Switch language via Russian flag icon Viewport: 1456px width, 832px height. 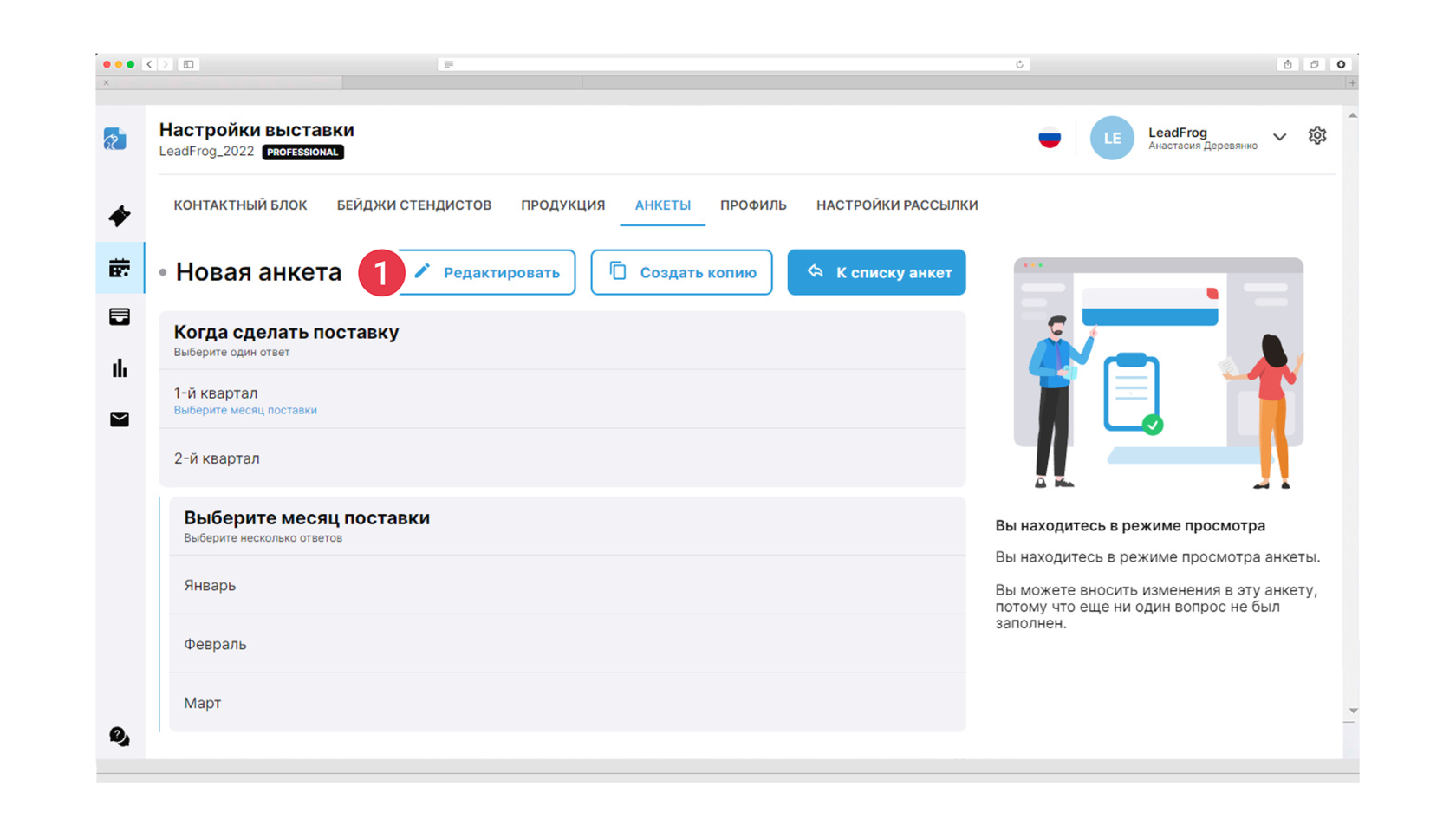pos(1050,138)
